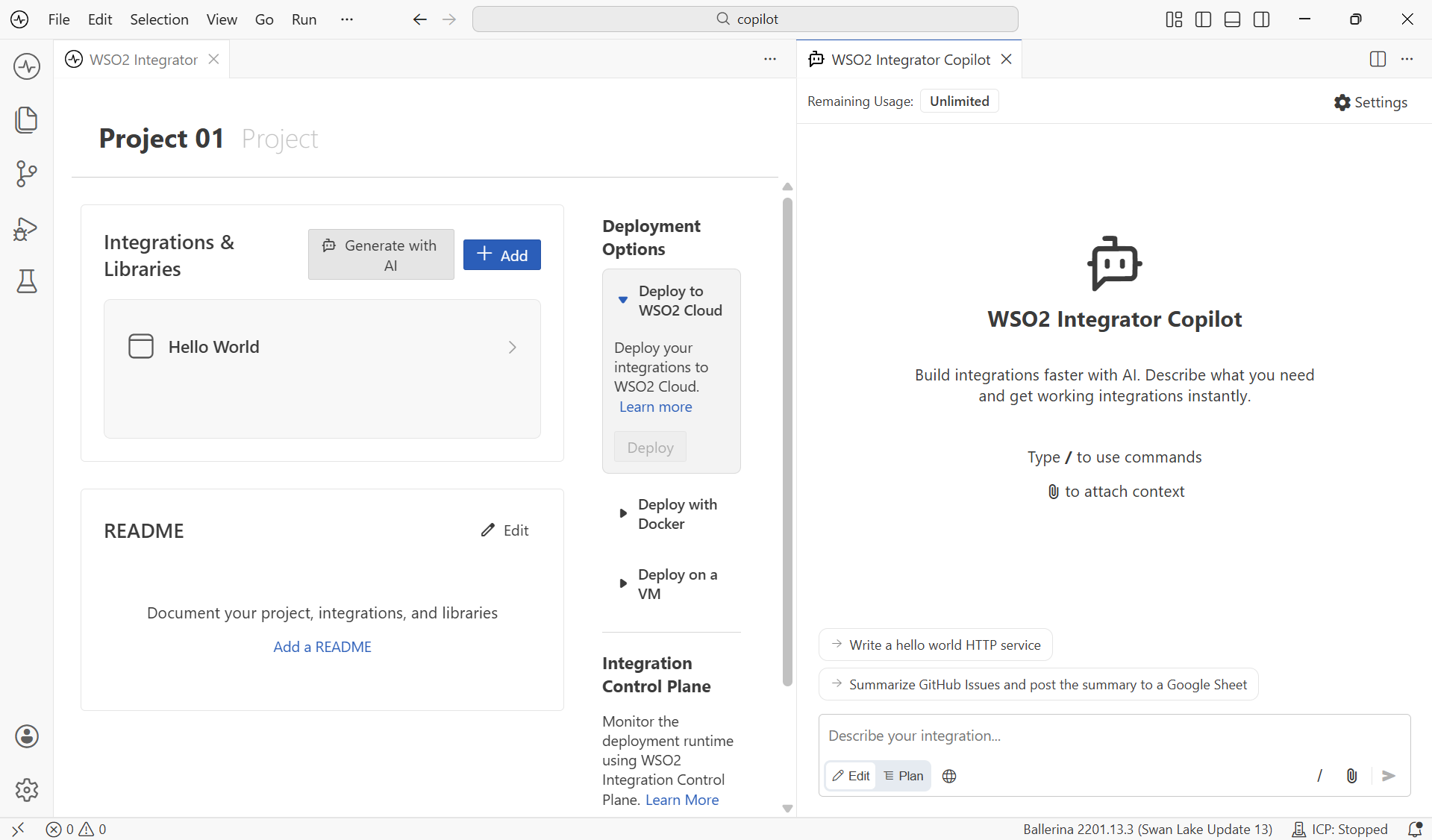Split the Copilot editor right
This screenshot has width=1432, height=840.
point(1378,59)
